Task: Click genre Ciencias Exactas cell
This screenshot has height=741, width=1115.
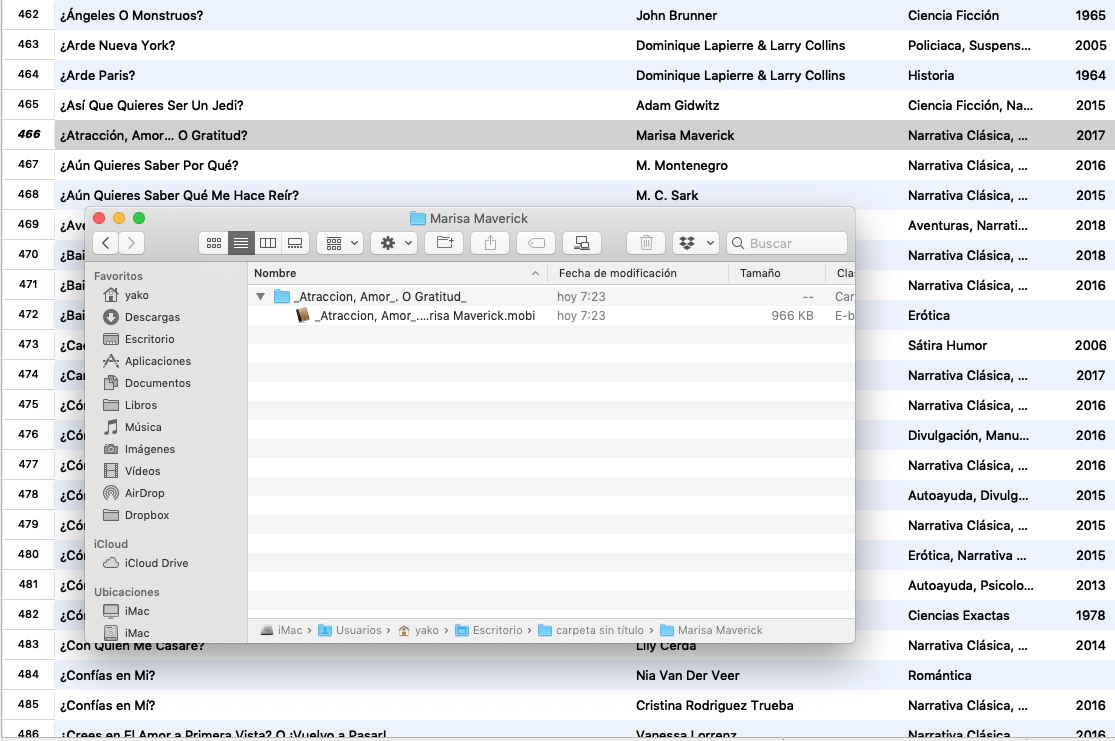Action: point(959,616)
